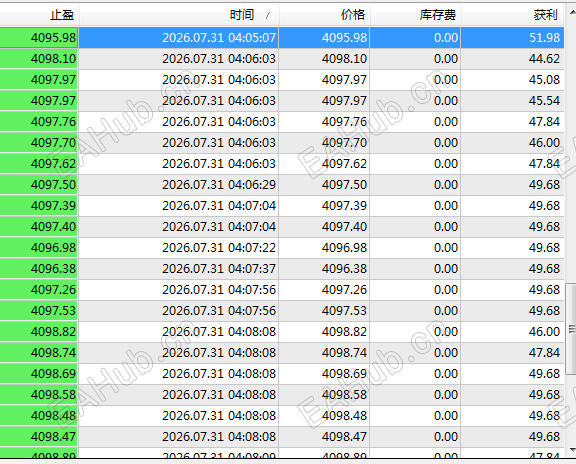576x464 pixels.
Task: Click the price cell 4098.82
Action: (324, 332)
